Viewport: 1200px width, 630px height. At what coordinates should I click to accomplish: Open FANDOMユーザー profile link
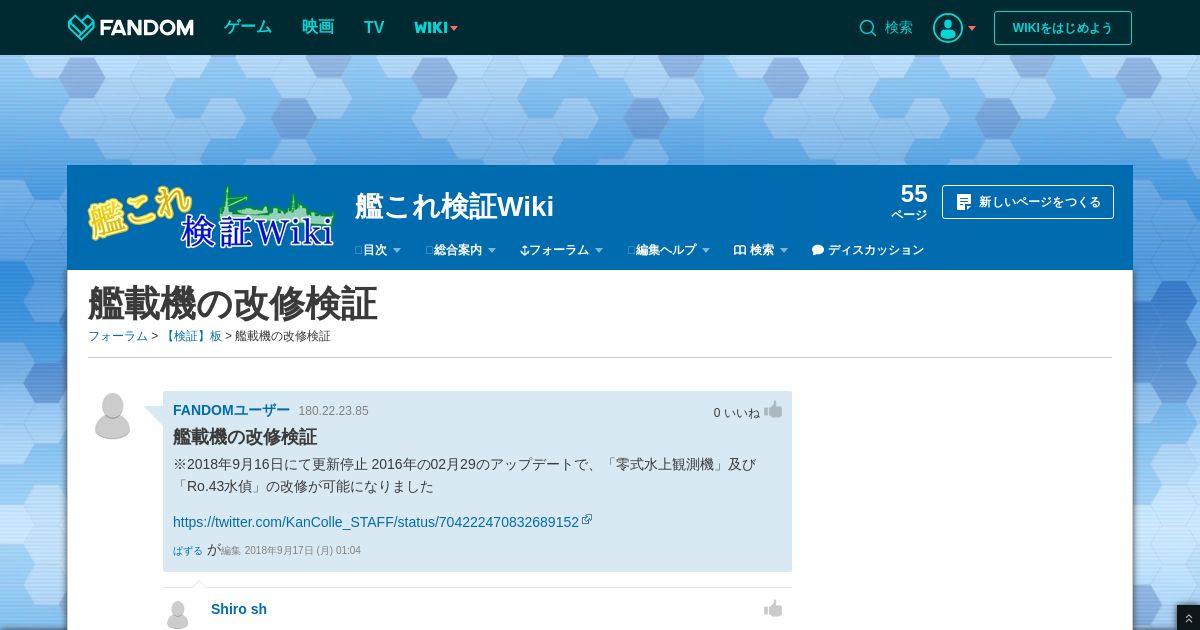231,410
